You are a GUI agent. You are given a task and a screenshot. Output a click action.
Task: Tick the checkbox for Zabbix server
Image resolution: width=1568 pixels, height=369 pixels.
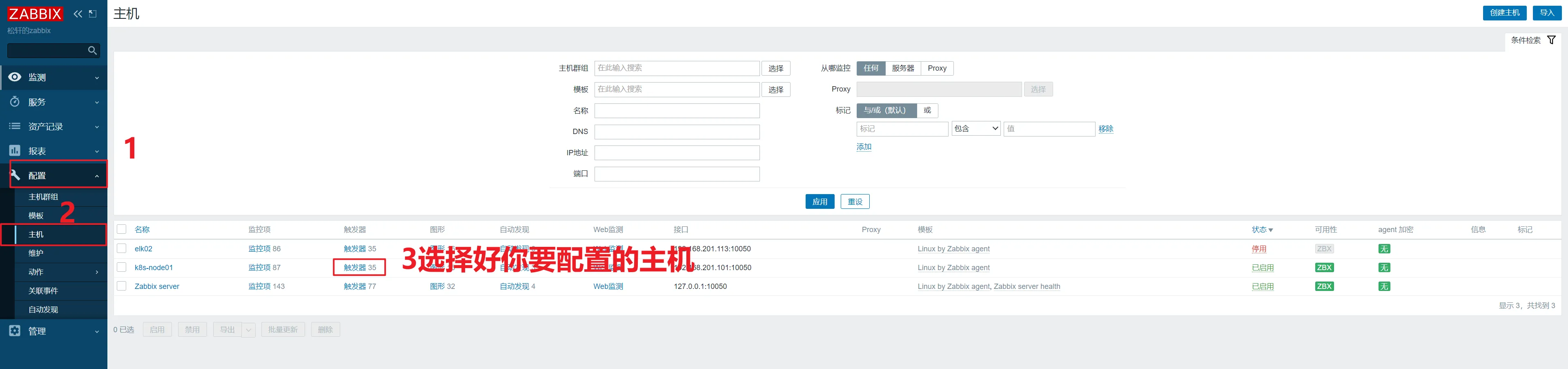click(122, 286)
